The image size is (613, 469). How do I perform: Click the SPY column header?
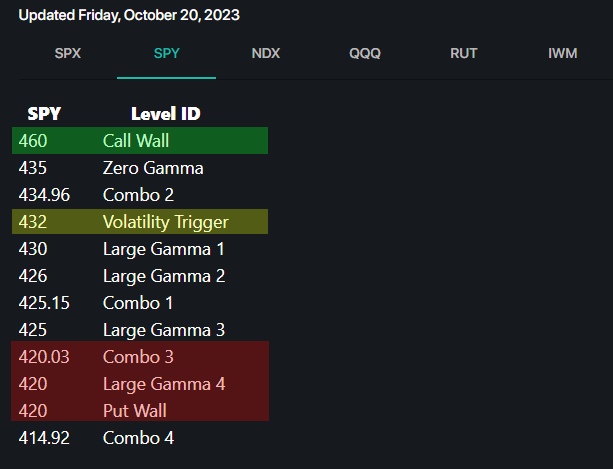click(x=44, y=114)
